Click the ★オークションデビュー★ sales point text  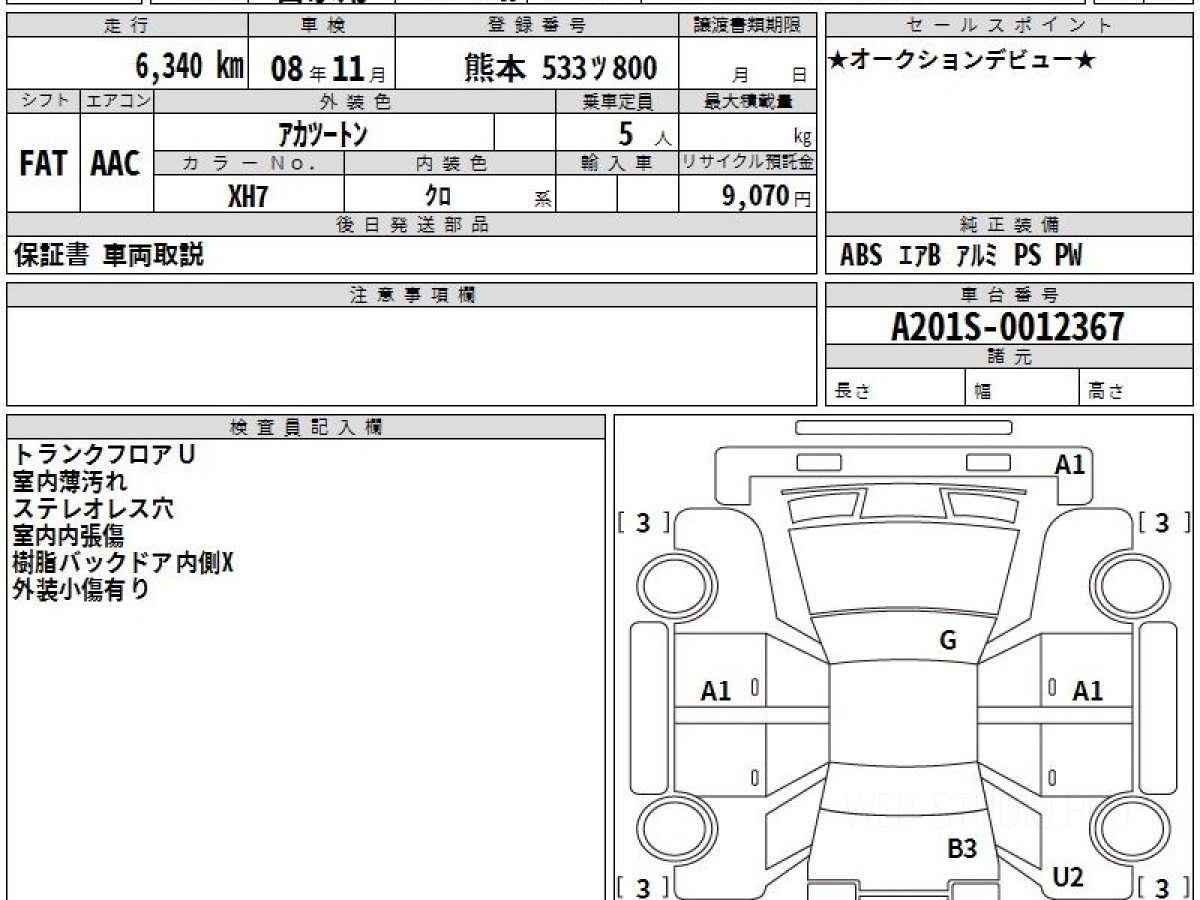962,61
